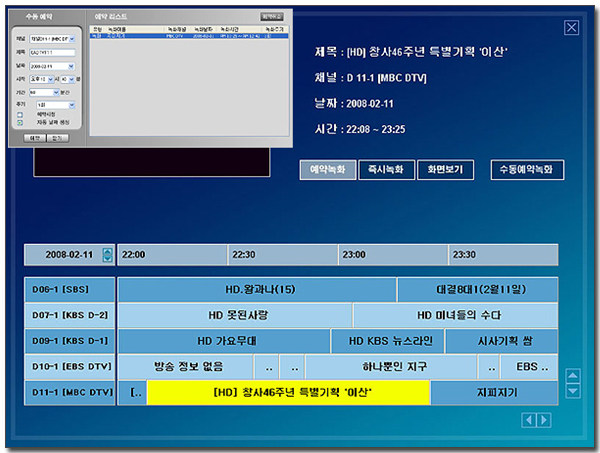Viewport: 600px width, 453px height.
Task: Click the 22:30 time header
Action: (283, 255)
